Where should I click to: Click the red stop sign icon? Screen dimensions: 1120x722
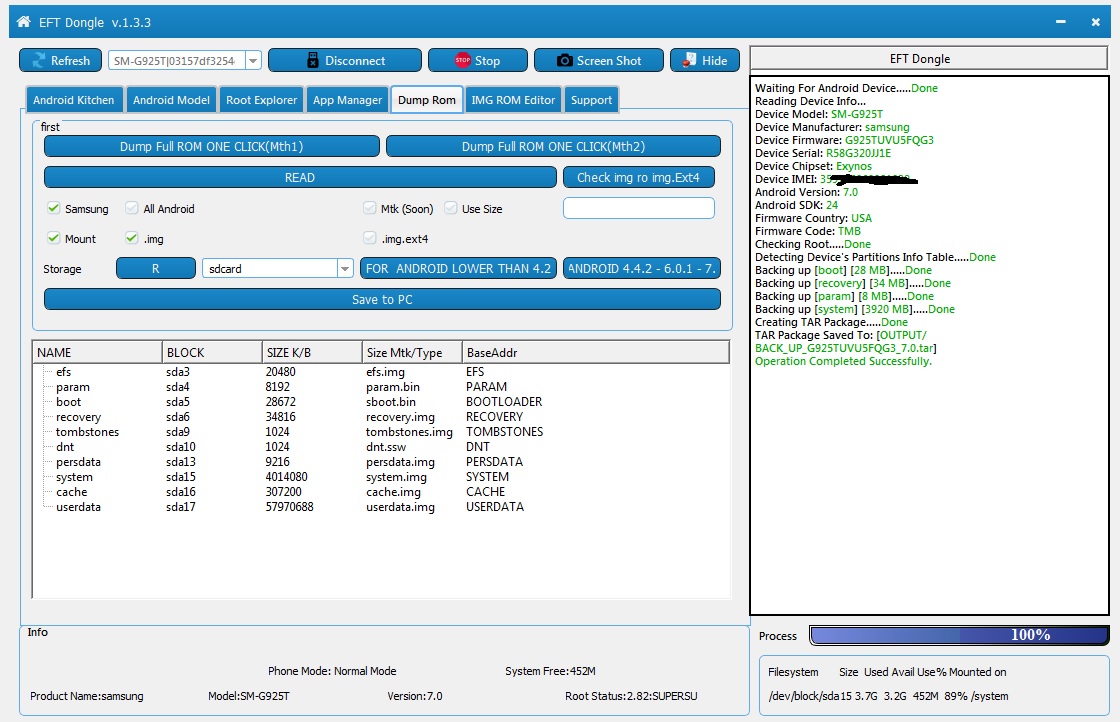[x=463, y=60]
